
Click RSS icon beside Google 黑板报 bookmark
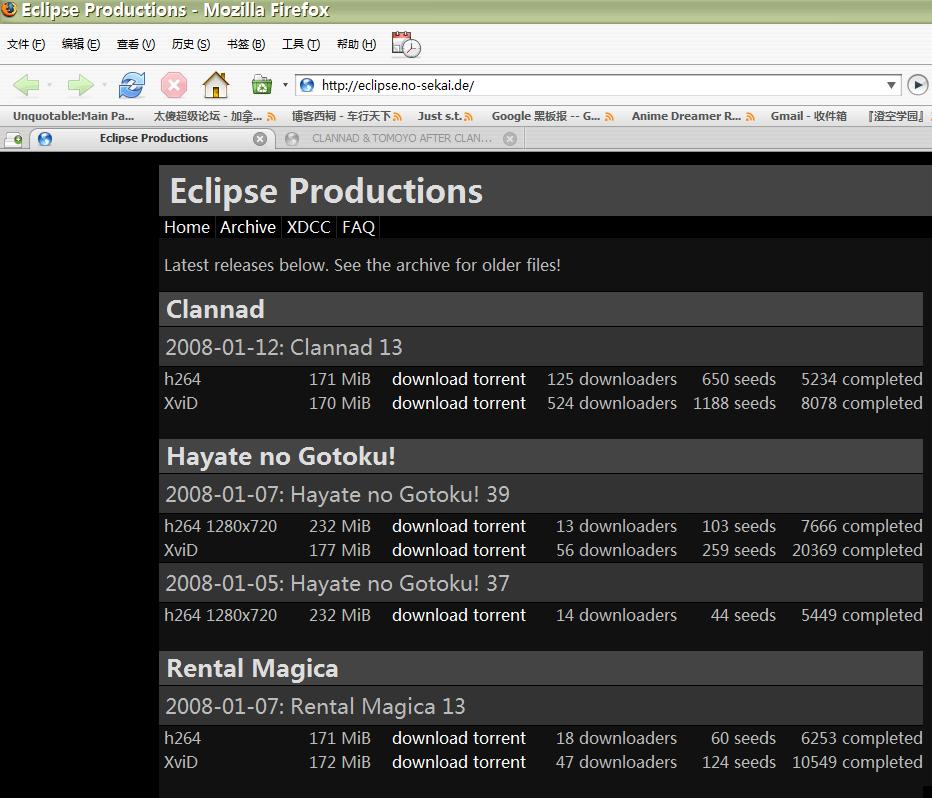609,117
